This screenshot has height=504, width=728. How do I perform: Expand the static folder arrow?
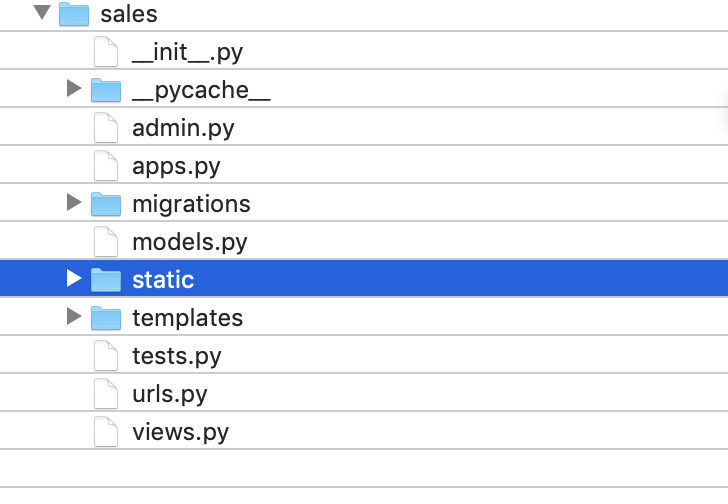74,278
